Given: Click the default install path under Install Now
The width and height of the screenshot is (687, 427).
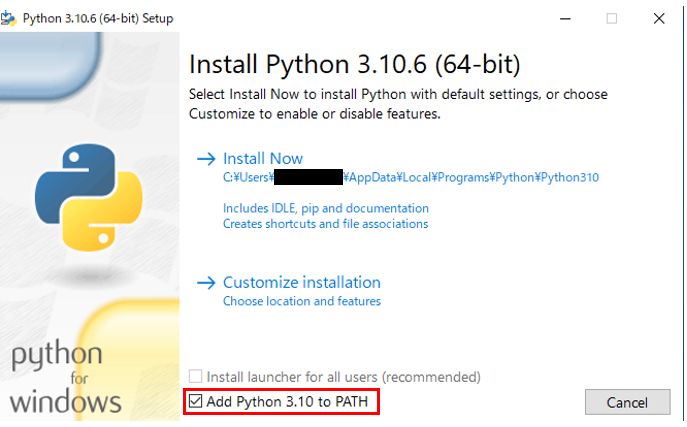Looking at the screenshot, I should point(410,178).
